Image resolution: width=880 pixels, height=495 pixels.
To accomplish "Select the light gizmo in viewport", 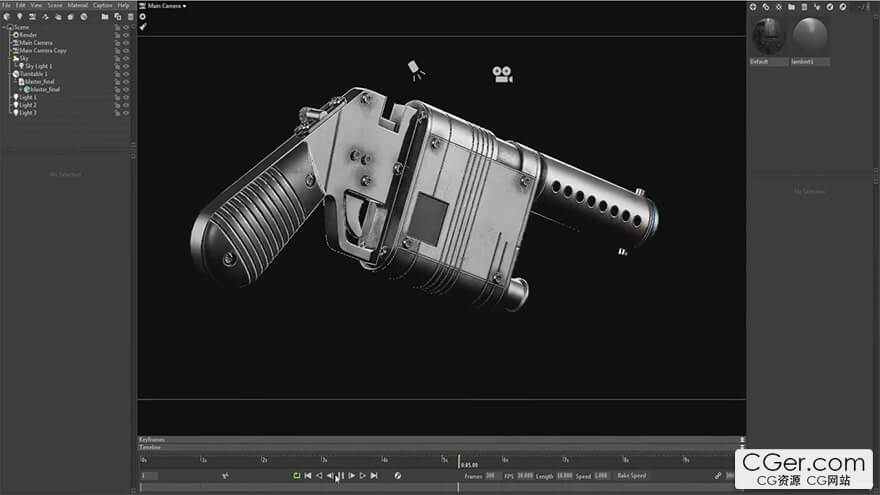I will pyautogui.click(x=416, y=71).
